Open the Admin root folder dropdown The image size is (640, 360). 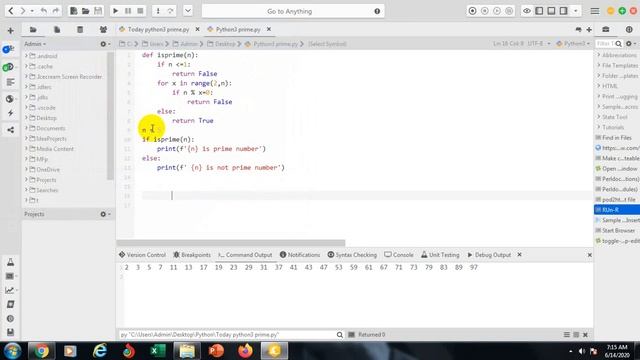35,44
